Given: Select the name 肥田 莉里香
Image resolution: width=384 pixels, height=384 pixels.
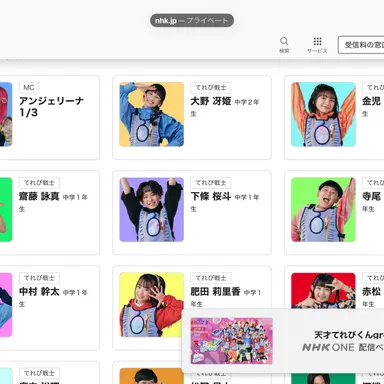Looking at the screenshot, I should 215,292.
